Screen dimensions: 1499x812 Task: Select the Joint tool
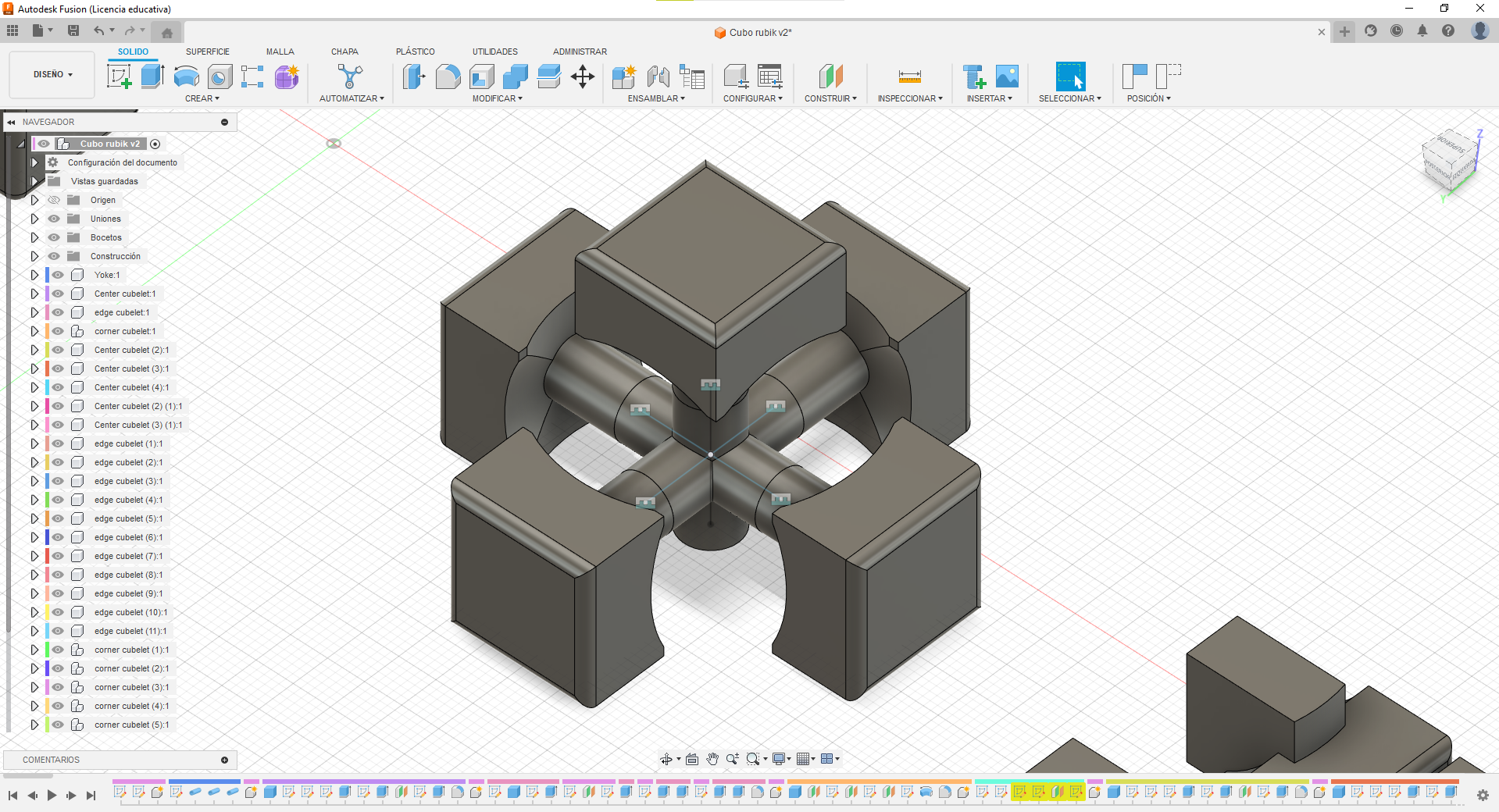click(658, 77)
